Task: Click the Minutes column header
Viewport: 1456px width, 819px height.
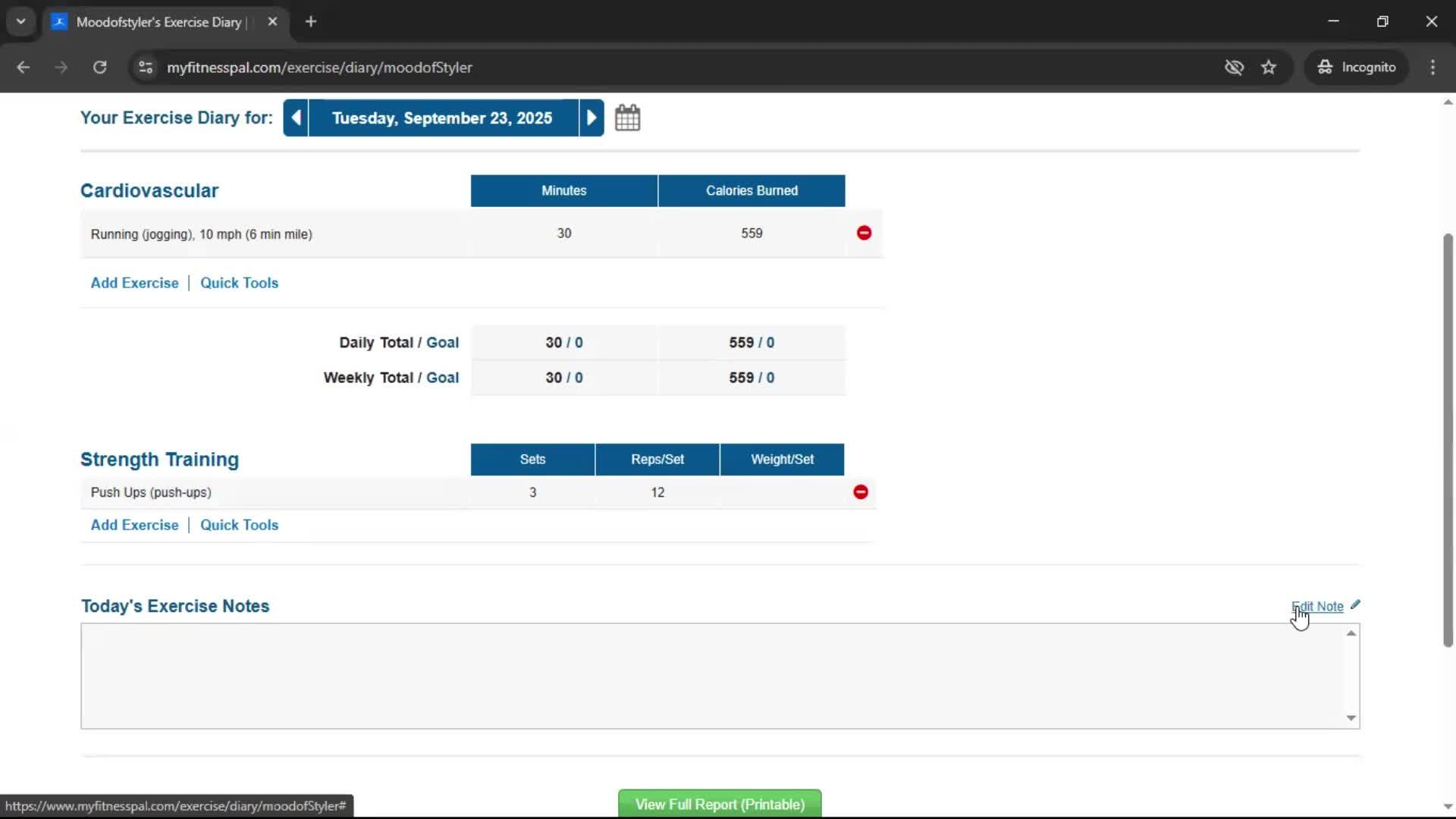Action: (563, 190)
